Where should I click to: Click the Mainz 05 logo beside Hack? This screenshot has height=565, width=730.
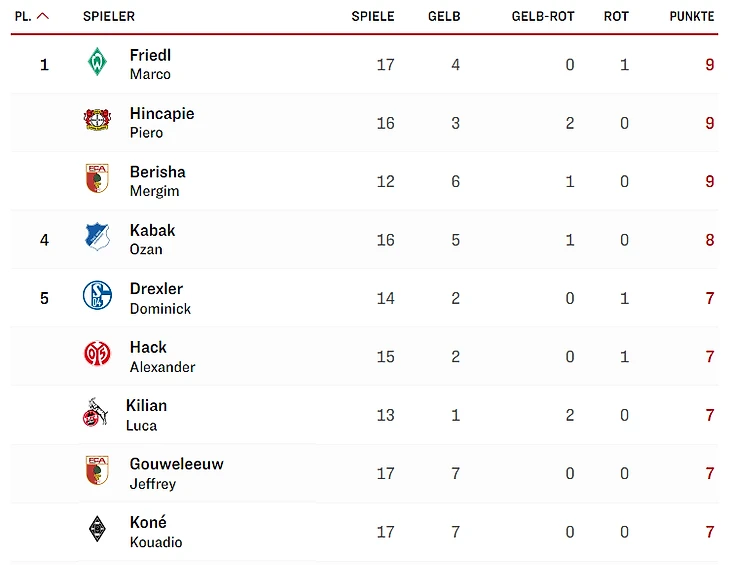[x=97, y=354]
